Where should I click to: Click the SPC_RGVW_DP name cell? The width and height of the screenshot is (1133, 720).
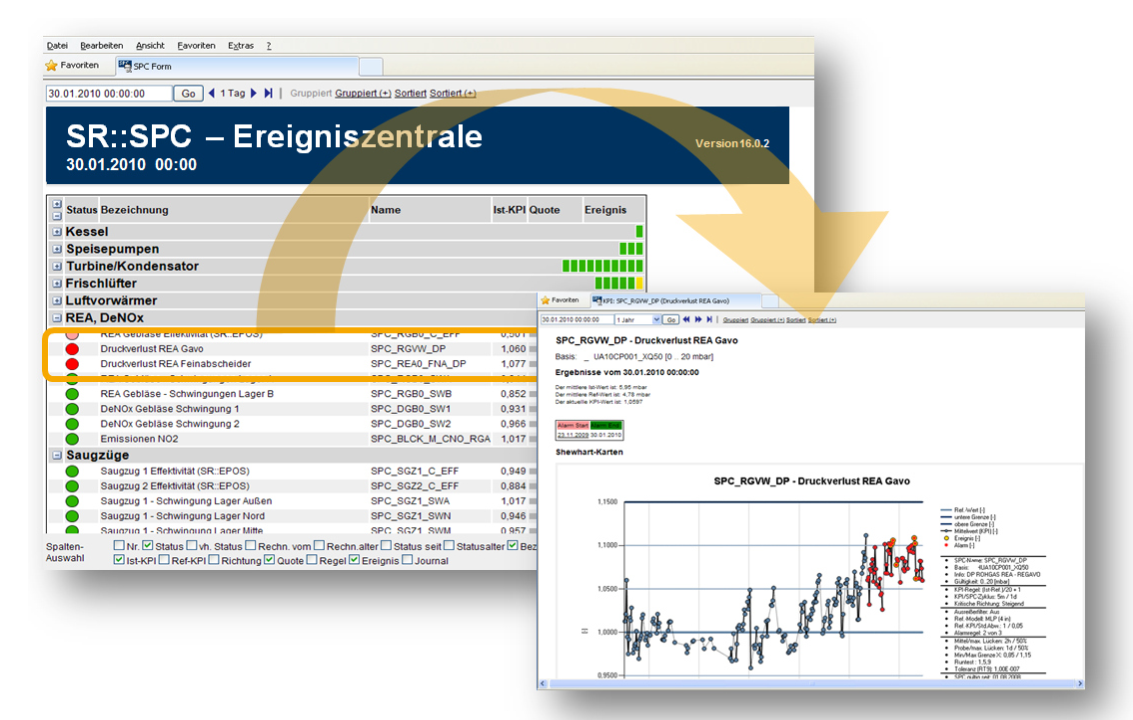[x=408, y=349]
